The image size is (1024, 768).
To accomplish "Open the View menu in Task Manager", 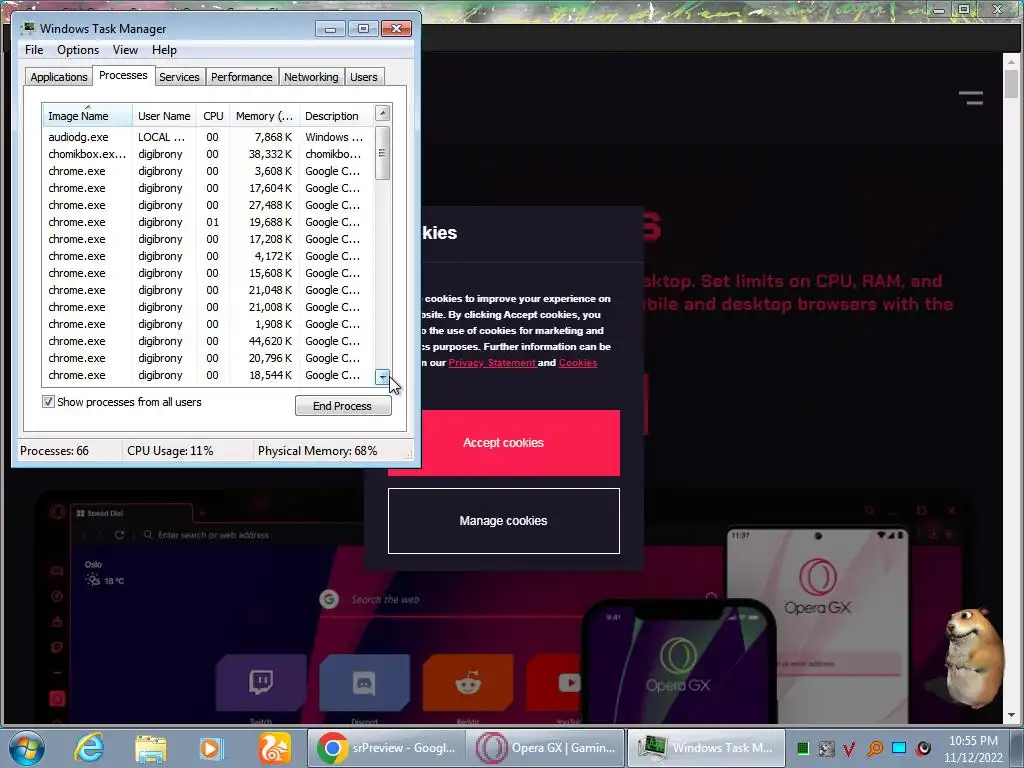I will [x=125, y=50].
